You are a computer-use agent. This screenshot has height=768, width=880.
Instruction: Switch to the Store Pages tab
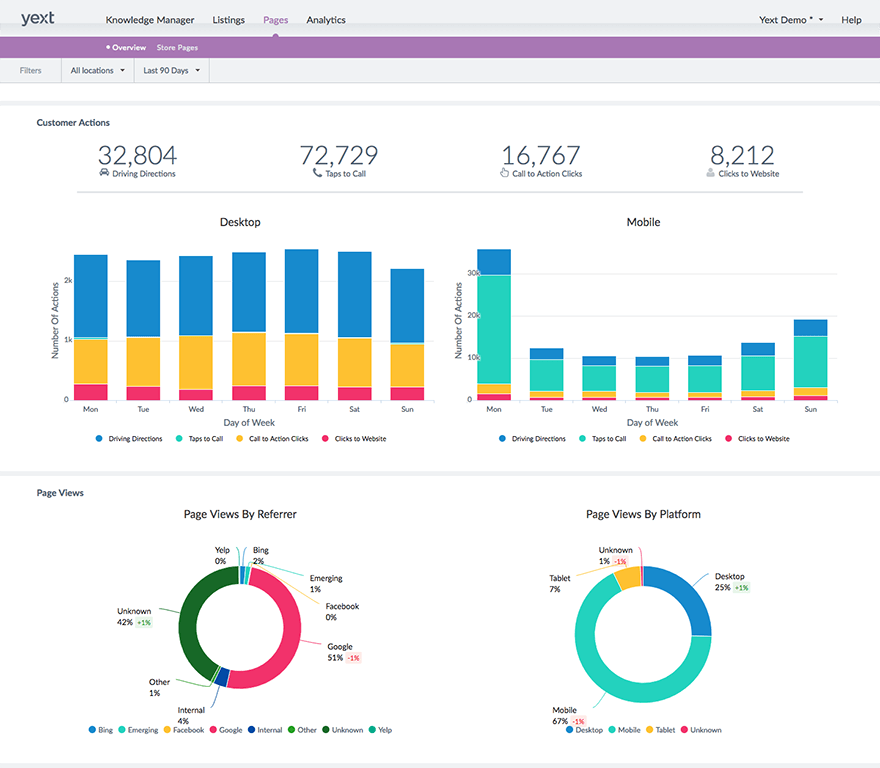177,47
